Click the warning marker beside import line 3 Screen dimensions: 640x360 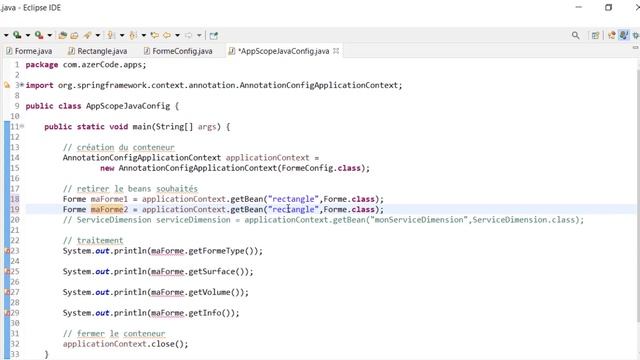click(7, 85)
